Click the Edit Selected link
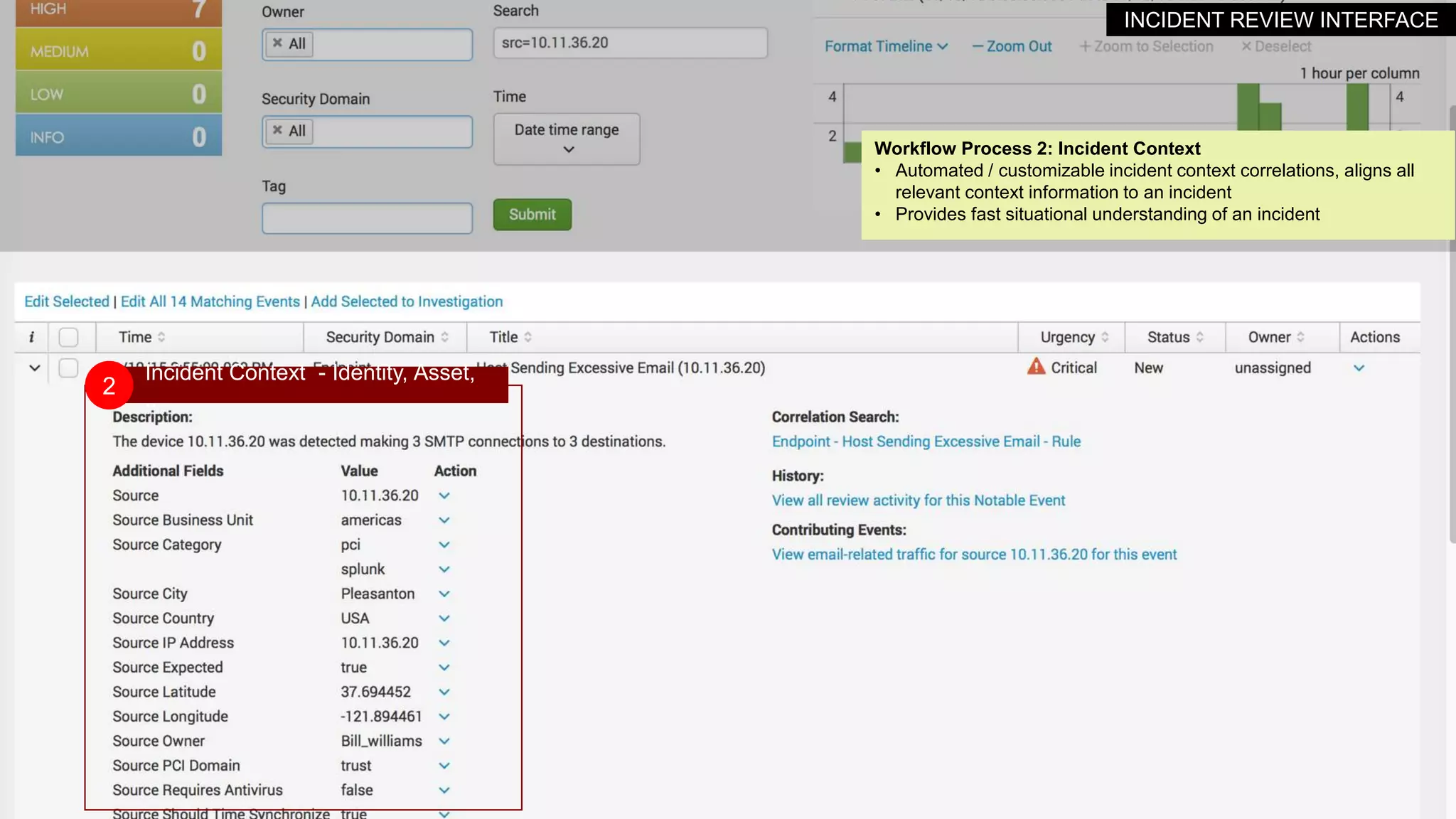Viewport: 1456px width, 819px height. coord(67,301)
